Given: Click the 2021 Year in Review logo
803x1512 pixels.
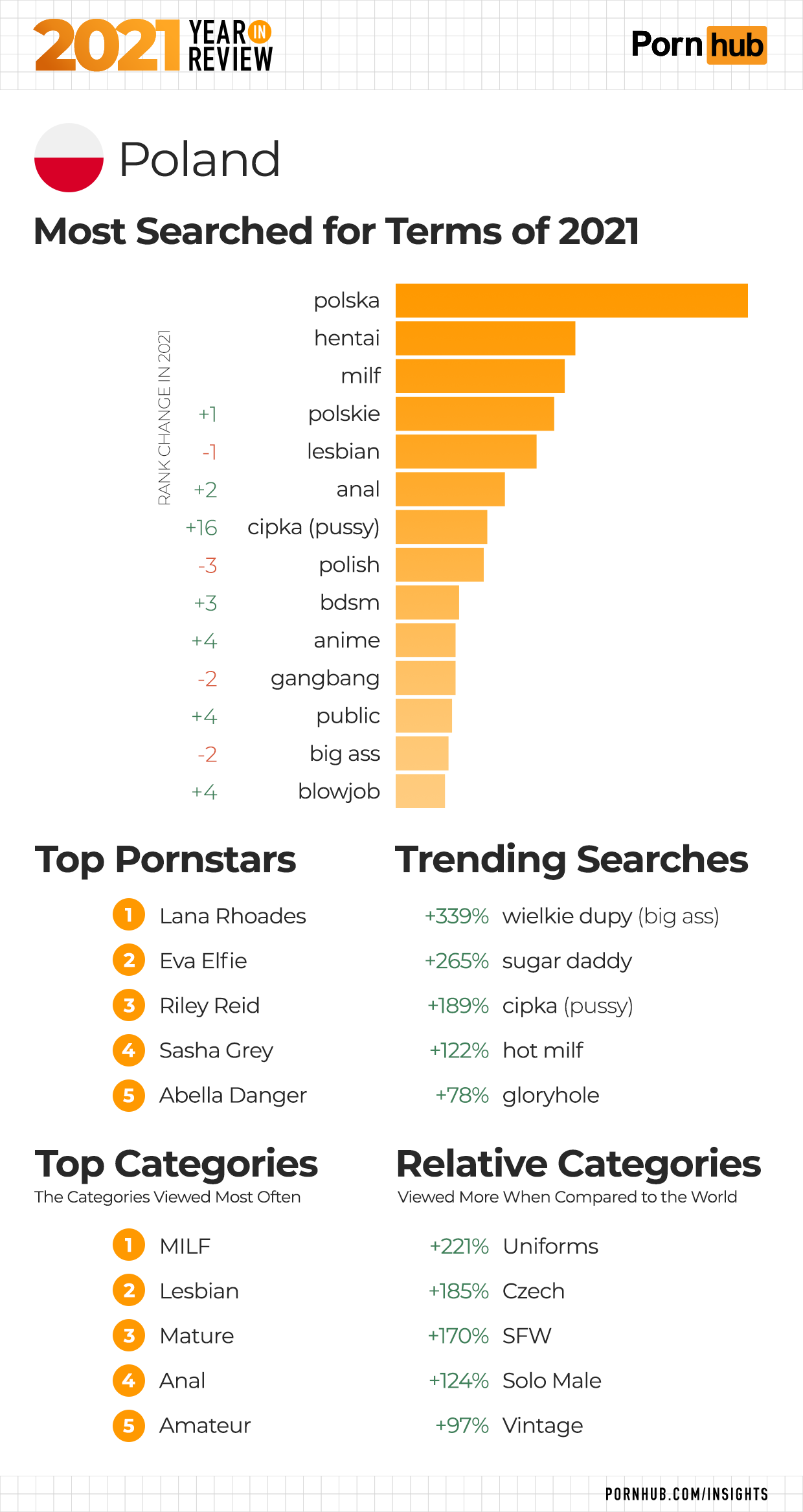Looking at the screenshot, I should 153,45.
